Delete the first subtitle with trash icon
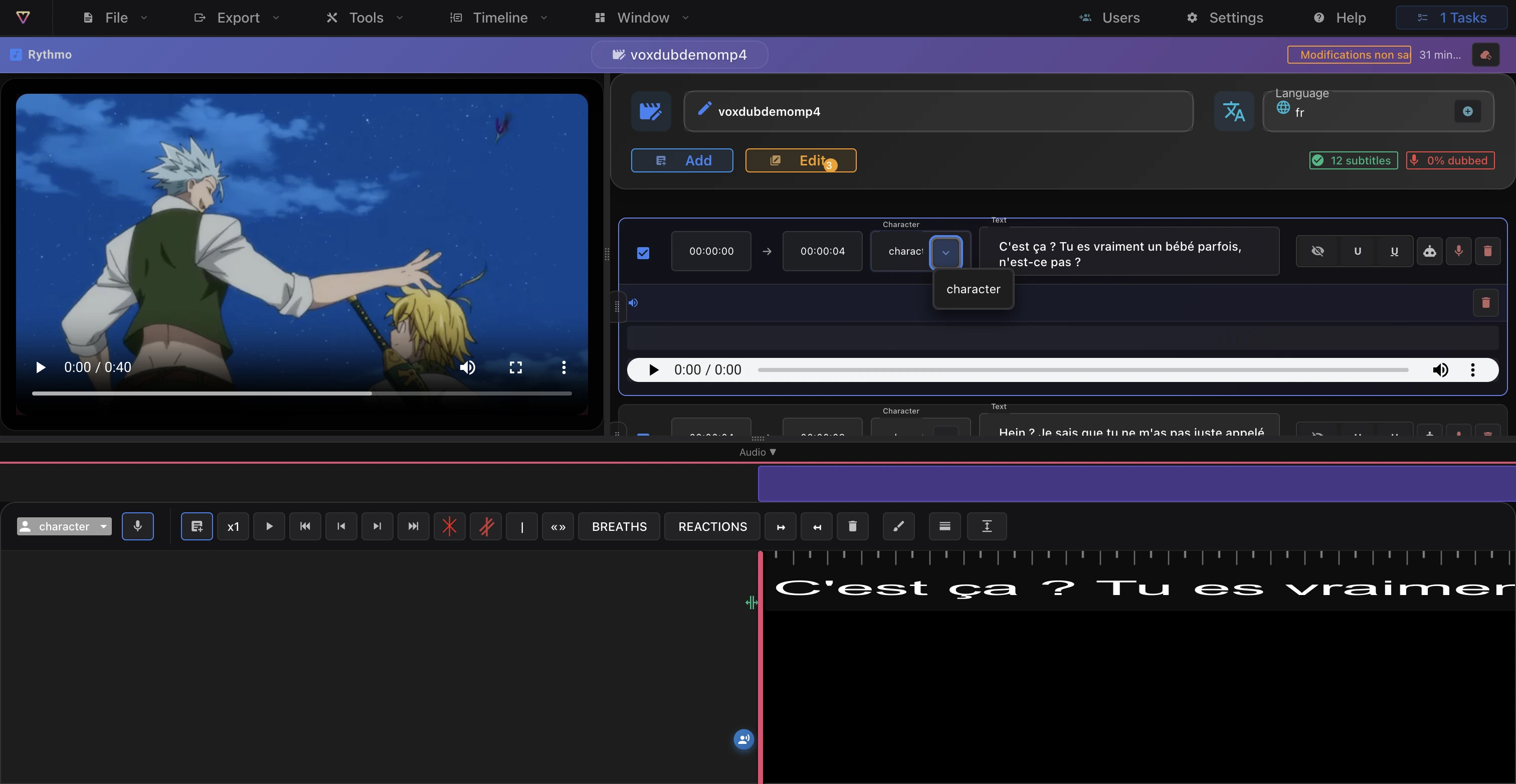This screenshot has width=1516, height=784. 1488,251
